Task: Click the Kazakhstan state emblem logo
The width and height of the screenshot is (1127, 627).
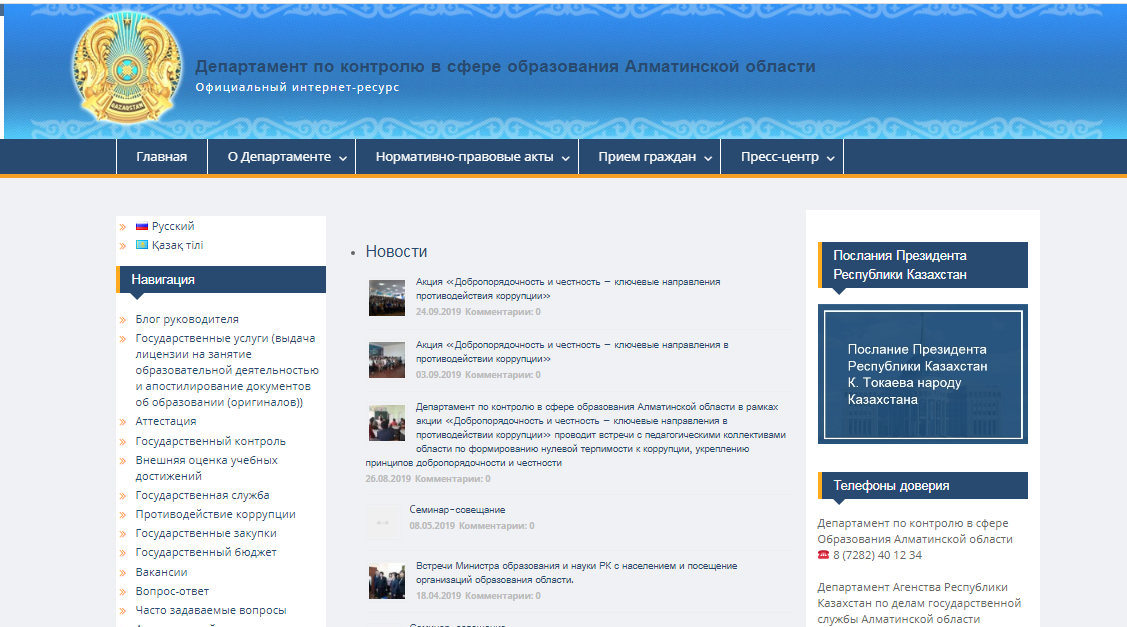Action: [x=127, y=69]
